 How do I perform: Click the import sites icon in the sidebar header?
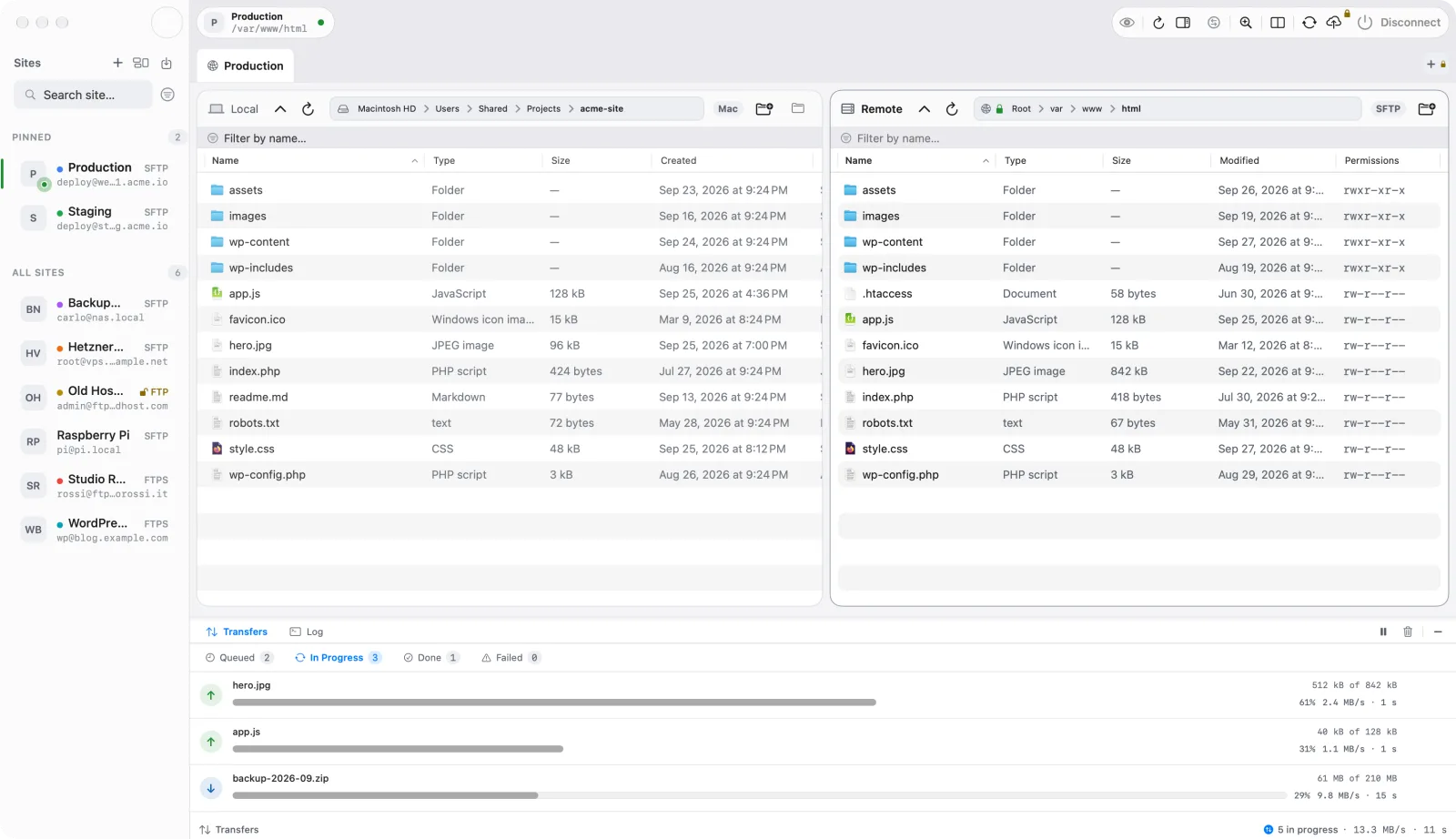[x=167, y=63]
